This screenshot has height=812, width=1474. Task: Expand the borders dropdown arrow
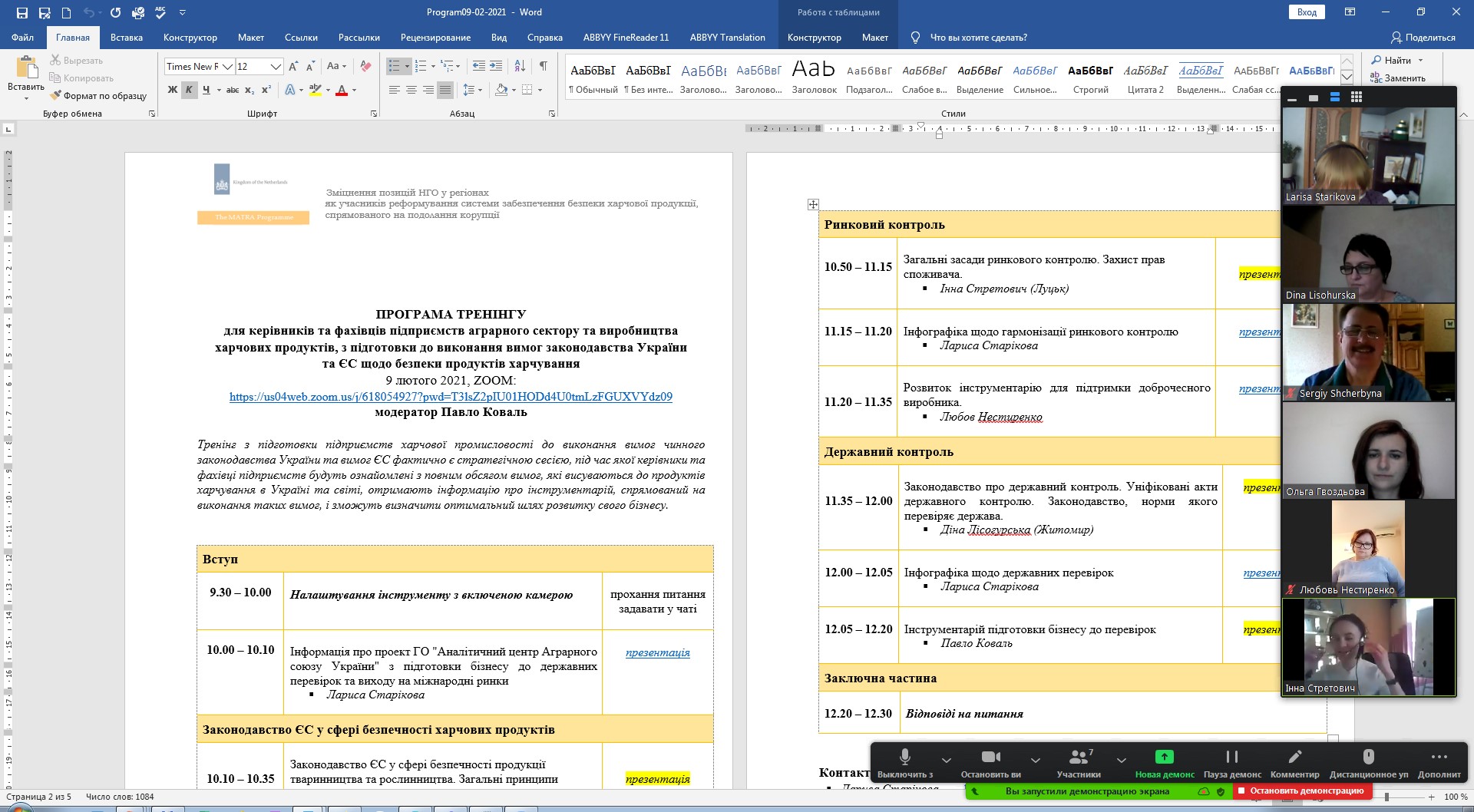tap(540, 90)
